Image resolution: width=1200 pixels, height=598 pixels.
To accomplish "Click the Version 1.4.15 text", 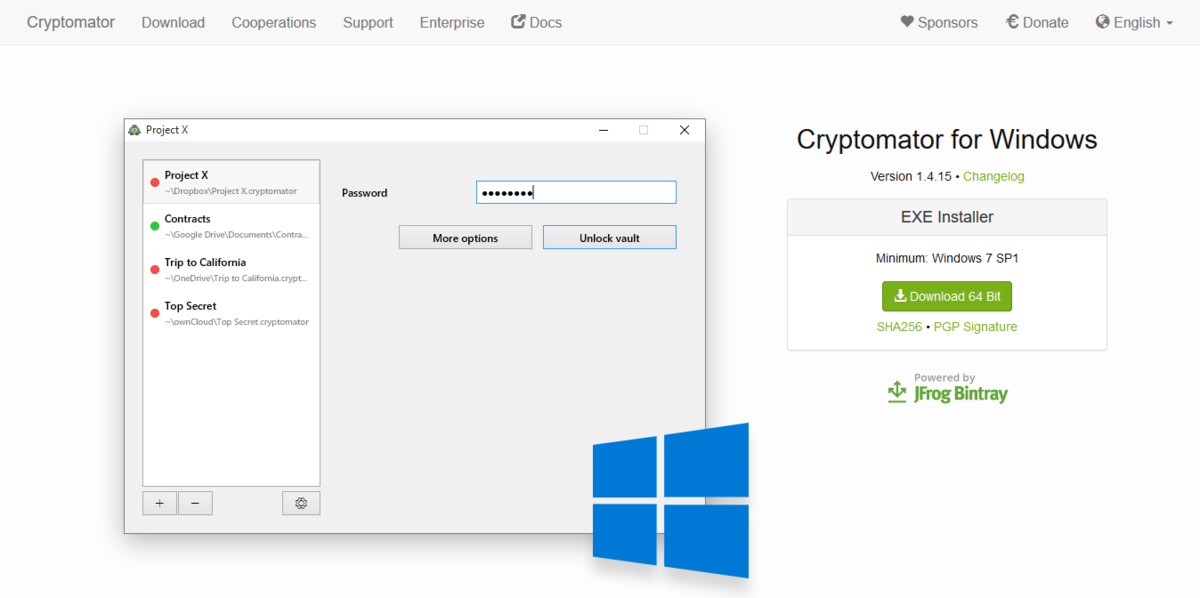I will coord(910,176).
